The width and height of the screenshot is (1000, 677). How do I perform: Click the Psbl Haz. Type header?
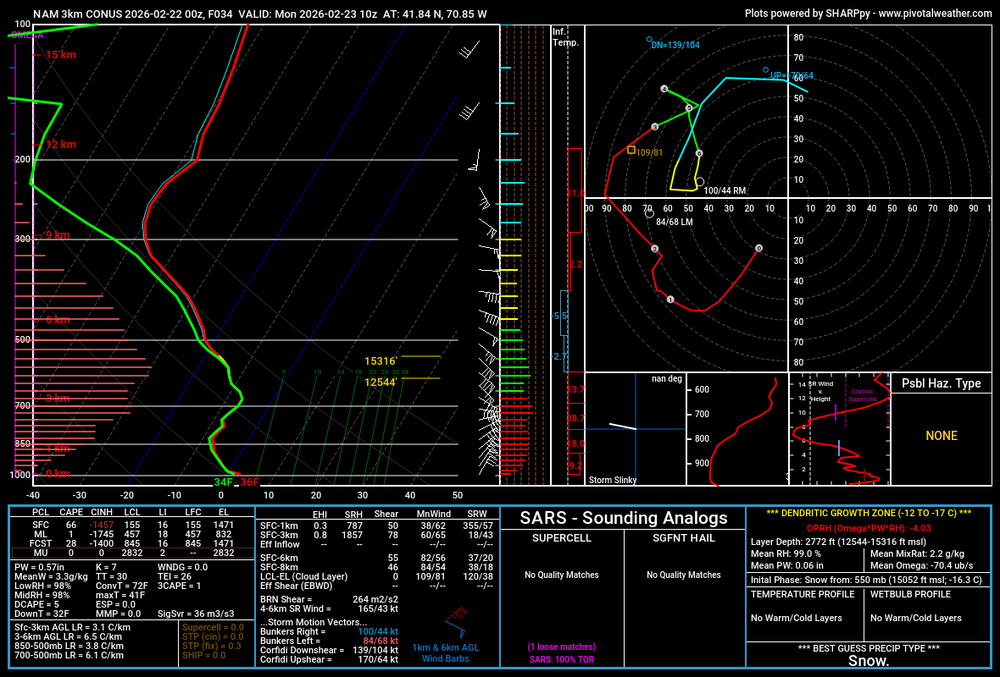(941, 383)
